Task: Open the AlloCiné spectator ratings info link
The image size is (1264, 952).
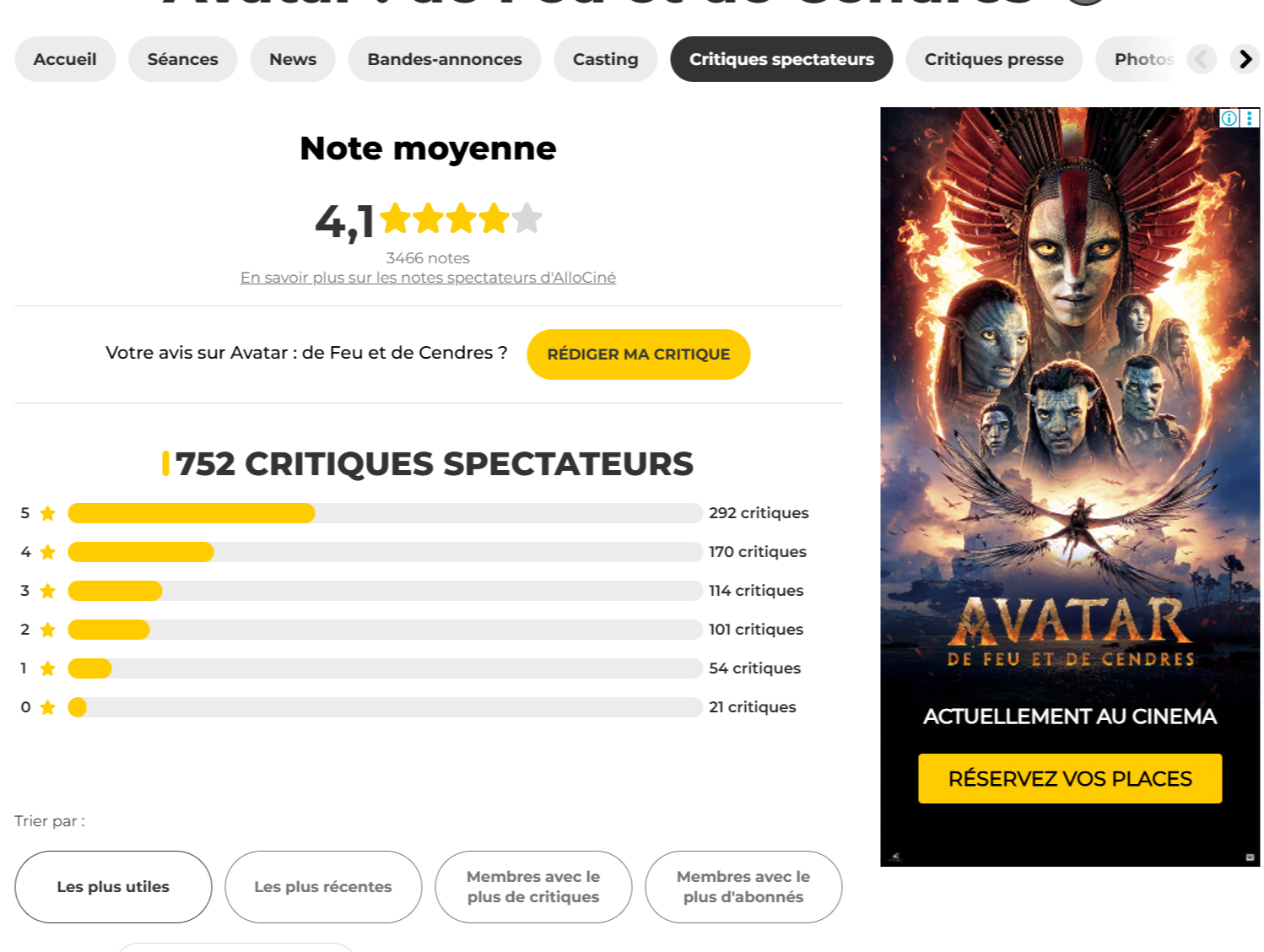Action: click(x=428, y=278)
